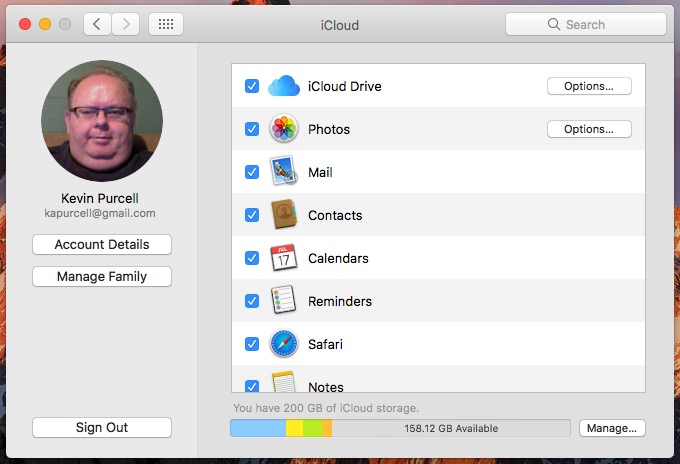Click the yellow segment of storage bar

[294, 428]
